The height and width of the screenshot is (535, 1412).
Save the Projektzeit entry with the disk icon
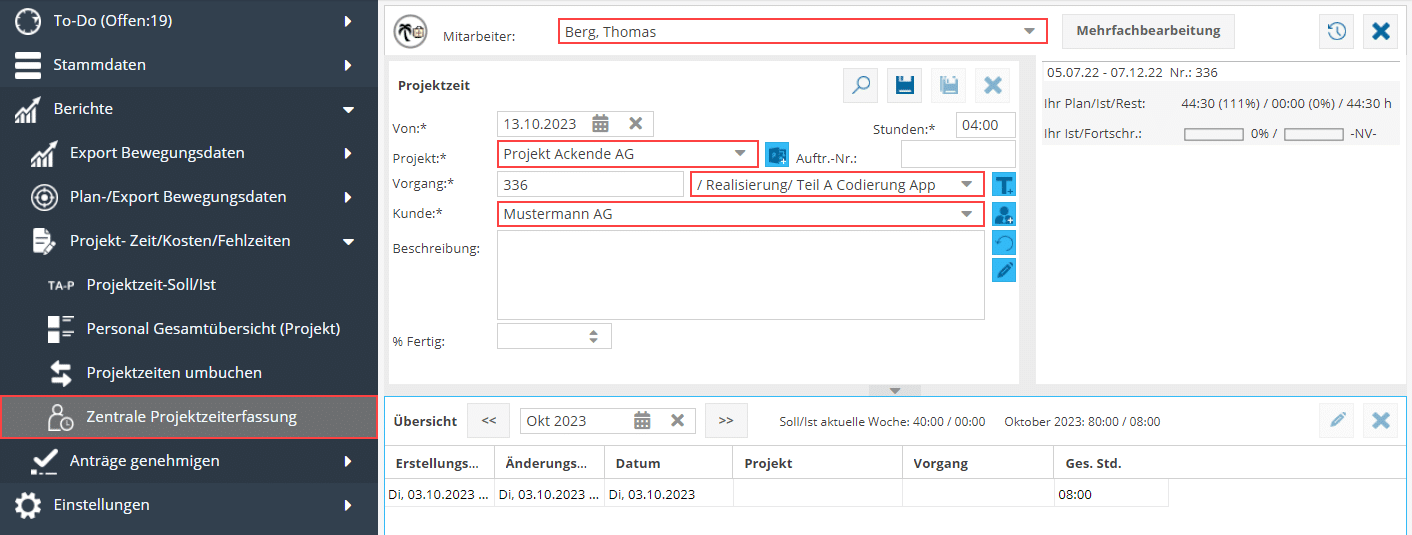[905, 86]
